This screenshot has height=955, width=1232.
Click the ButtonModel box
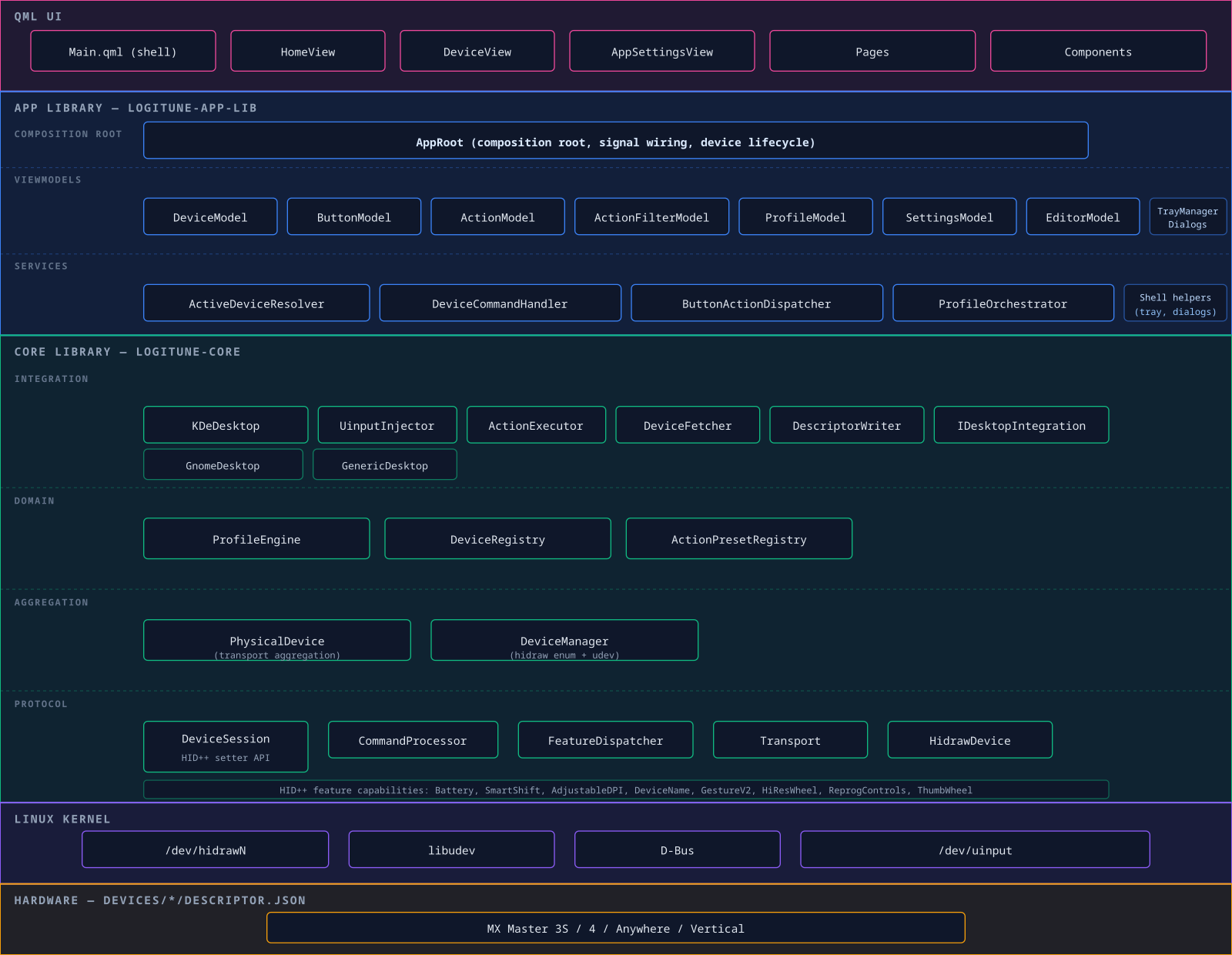point(354,217)
